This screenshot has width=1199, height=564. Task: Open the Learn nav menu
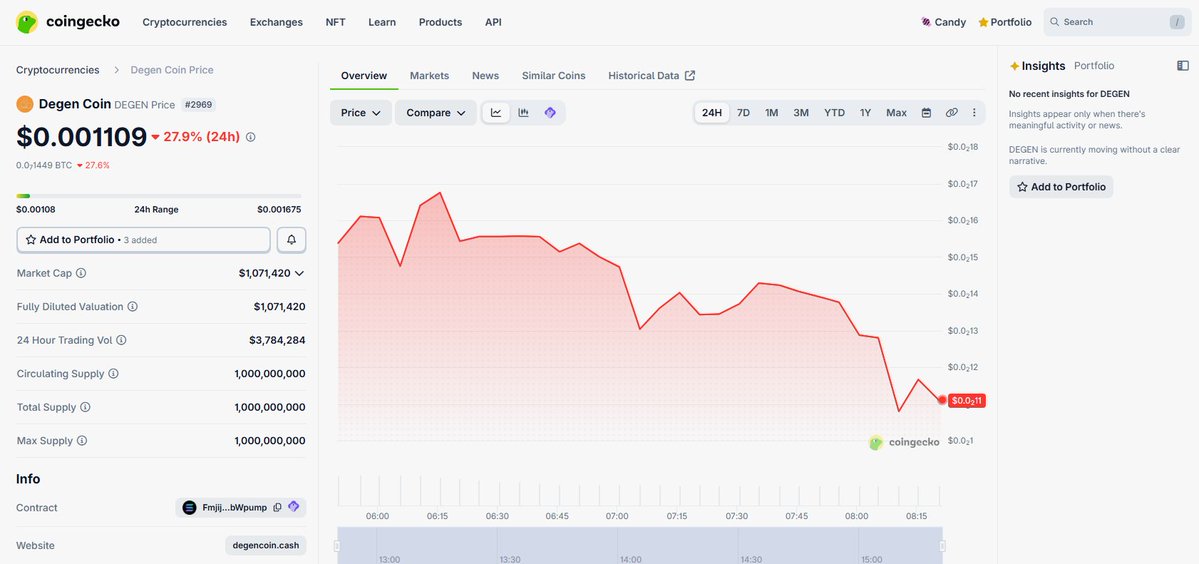click(x=382, y=22)
